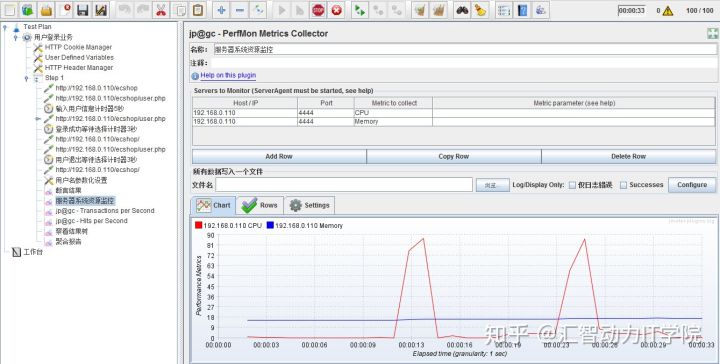720x364 pixels.
Task: Create a new test plan via toolbar
Action: [x=10, y=10]
